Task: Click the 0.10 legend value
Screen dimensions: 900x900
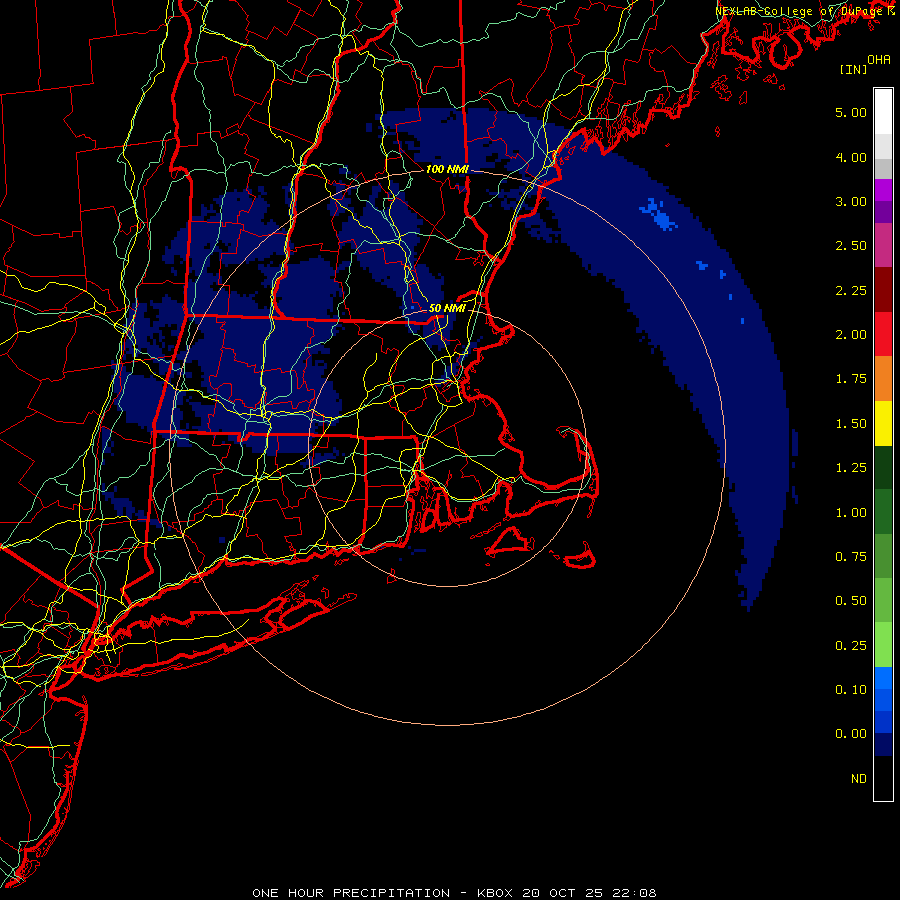Action: (x=851, y=690)
